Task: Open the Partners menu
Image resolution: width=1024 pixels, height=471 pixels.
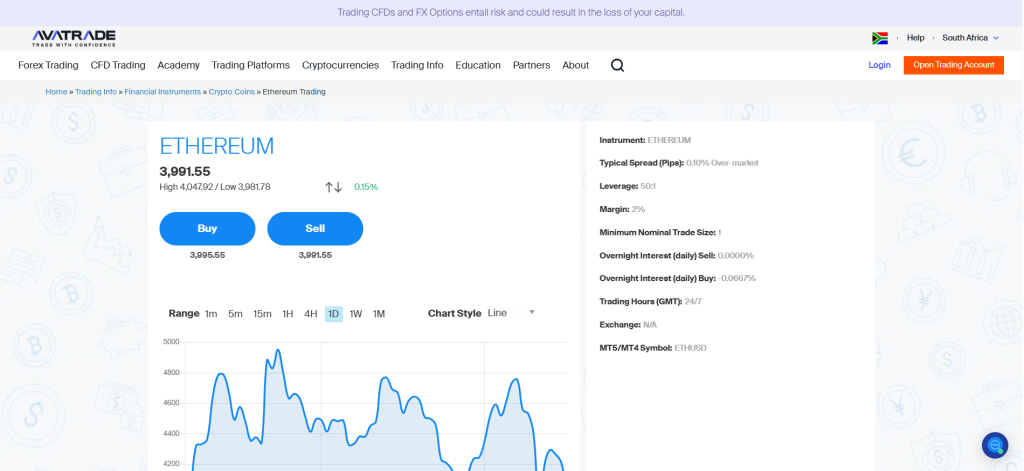Action: [x=532, y=65]
